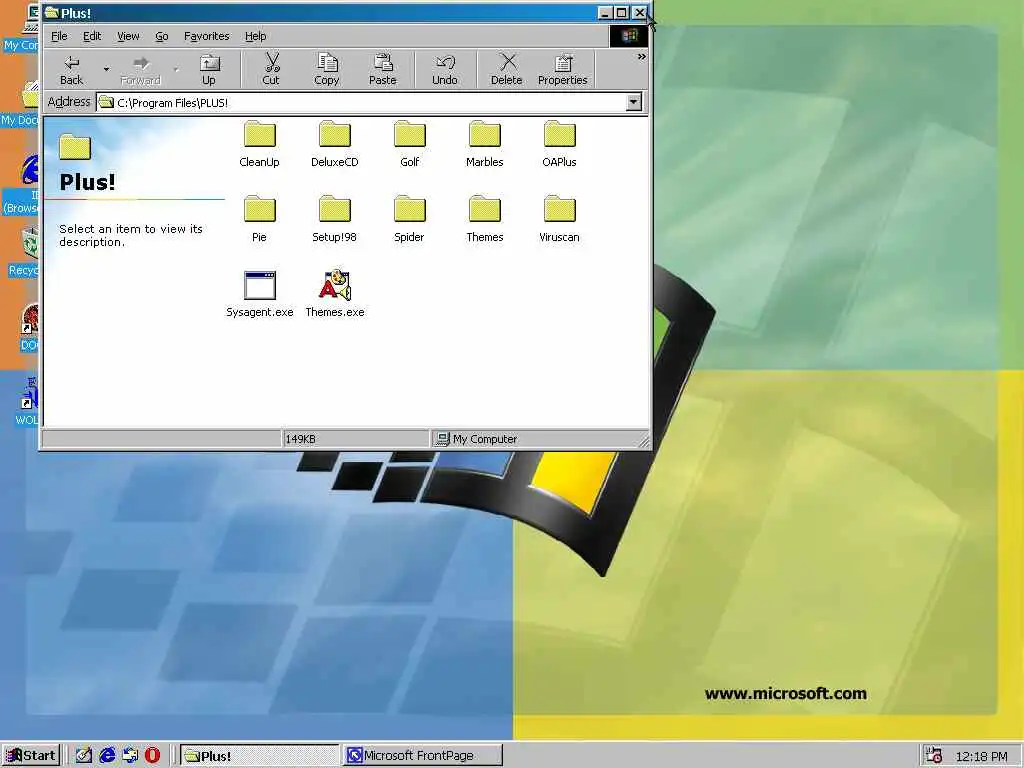Image resolution: width=1024 pixels, height=768 pixels.
Task: Select the CleanUp folder
Action: click(x=259, y=144)
